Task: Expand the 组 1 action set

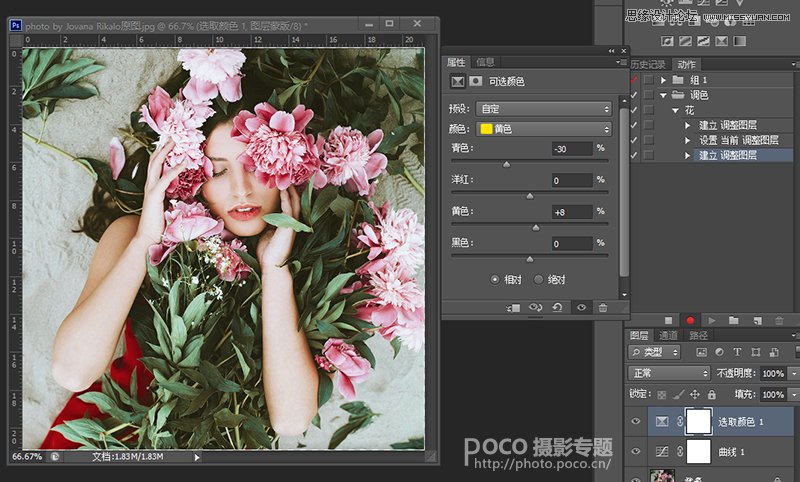Action: tap(663, 80)
